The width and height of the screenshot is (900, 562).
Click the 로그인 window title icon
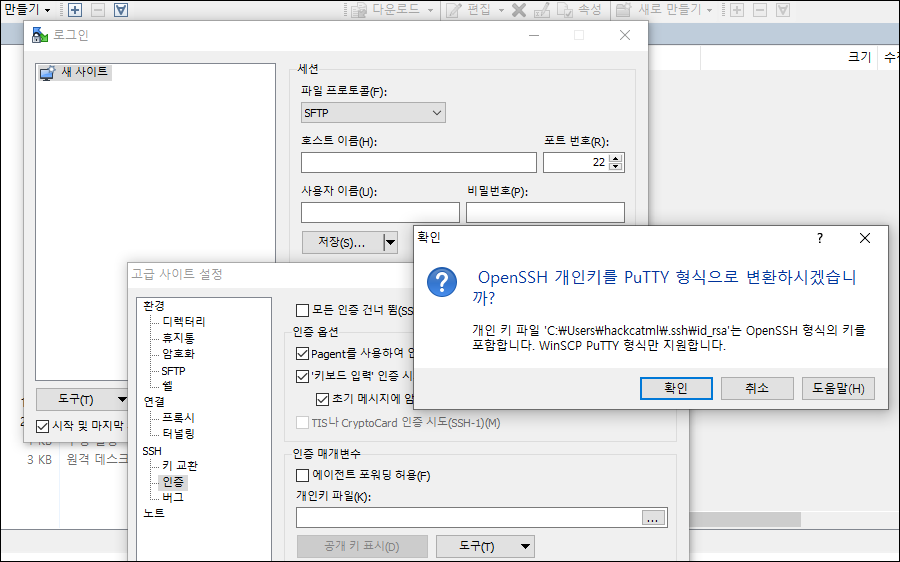click(x=40, y=36)
